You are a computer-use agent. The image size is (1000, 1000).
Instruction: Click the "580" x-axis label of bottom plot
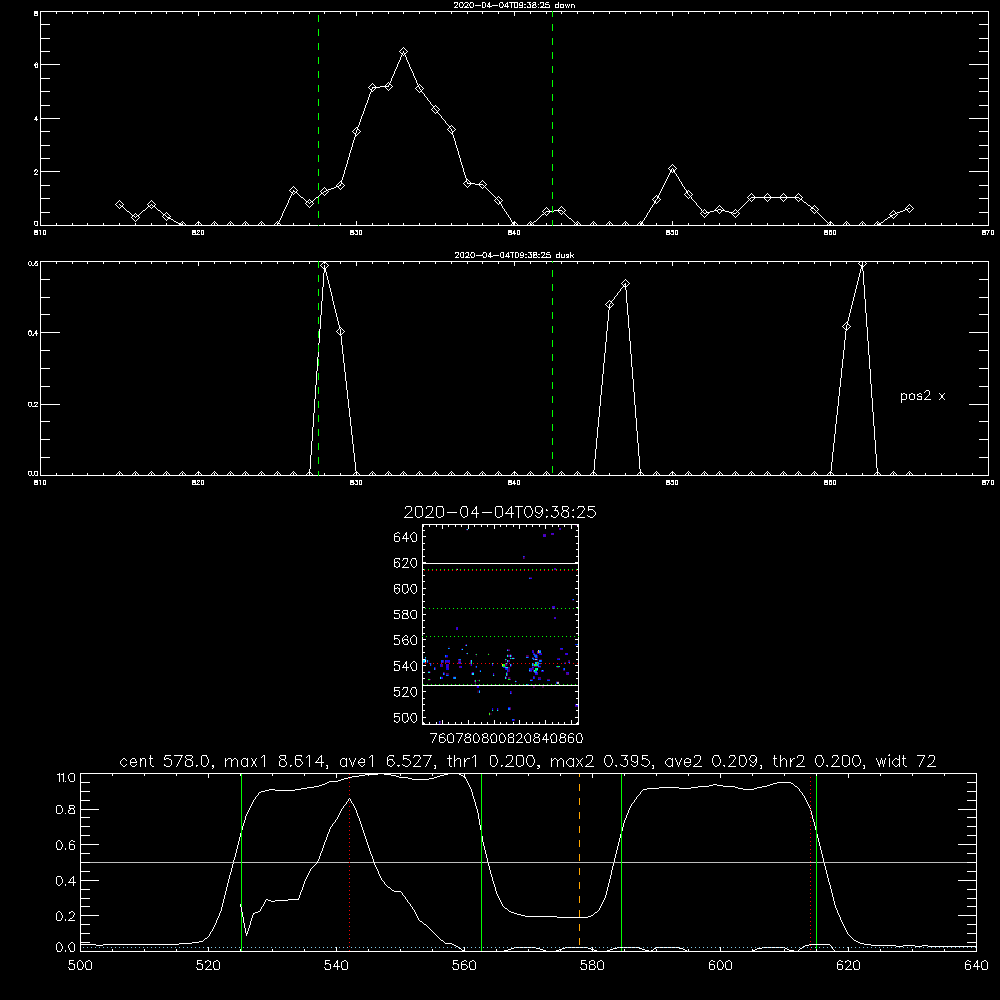(x=592, y=966)
